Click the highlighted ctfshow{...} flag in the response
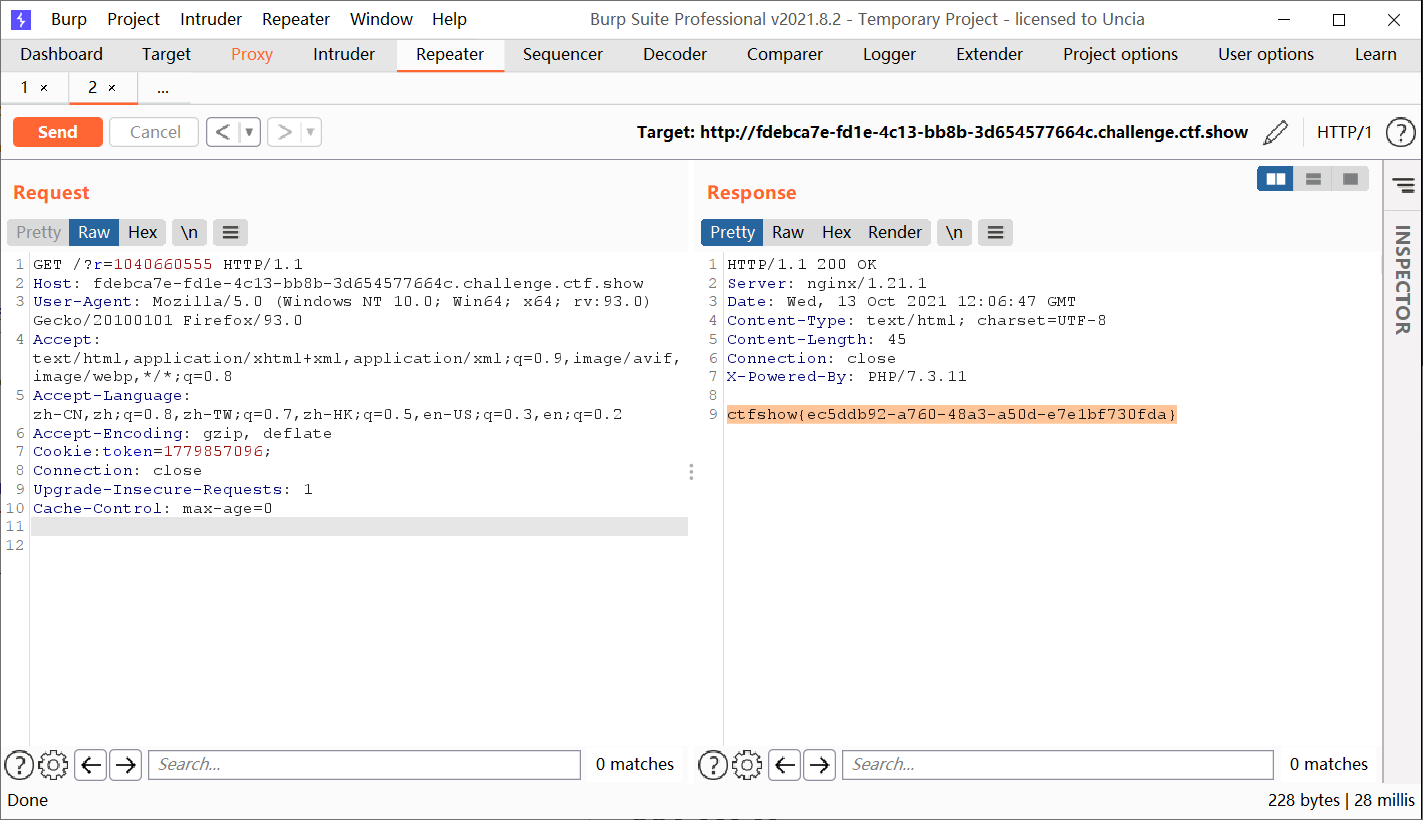1423x820 pixels. tap(952, 414)
